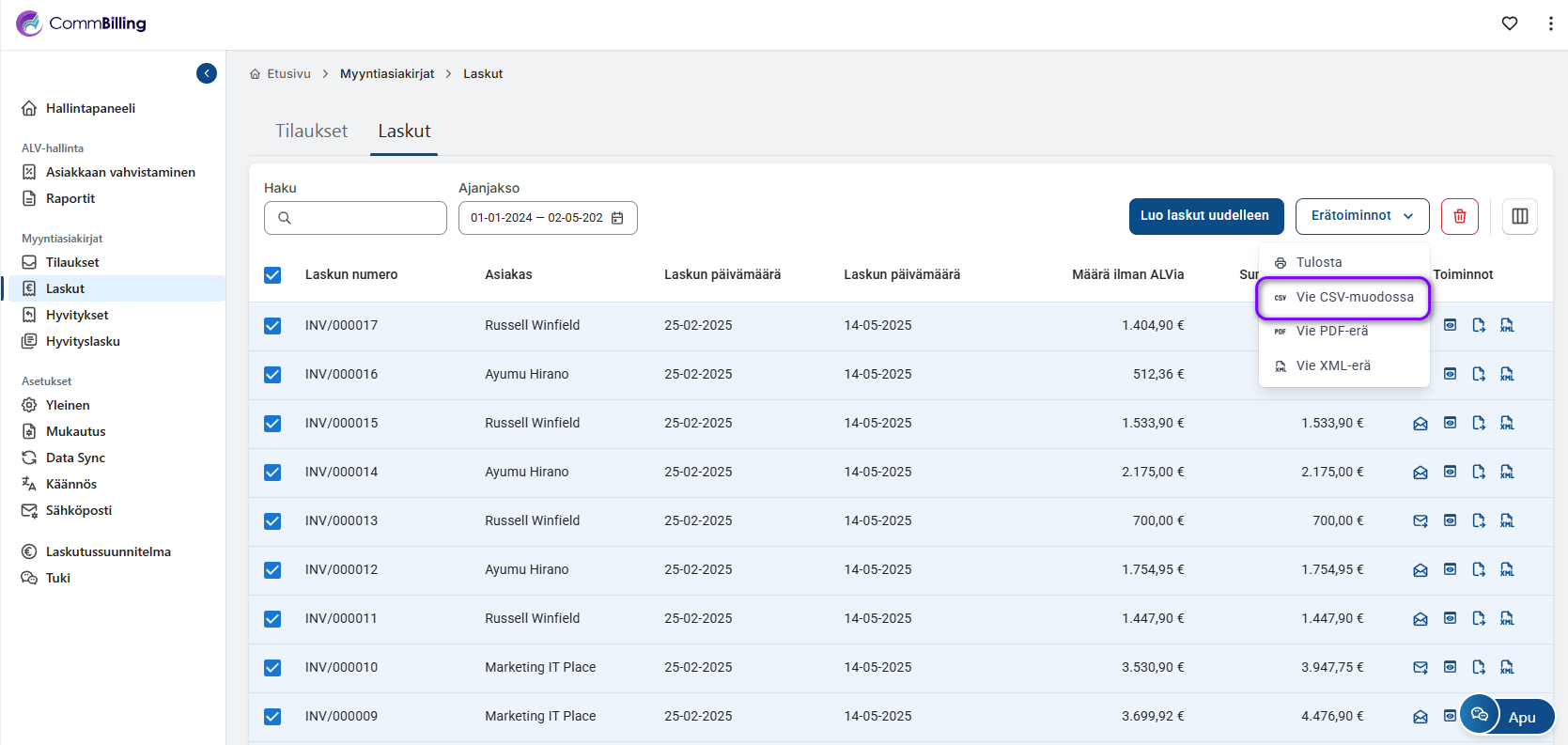Deselect the INV/000011 row checkbox
This screenshot has height=745, width=1568.
click(272, 619)
